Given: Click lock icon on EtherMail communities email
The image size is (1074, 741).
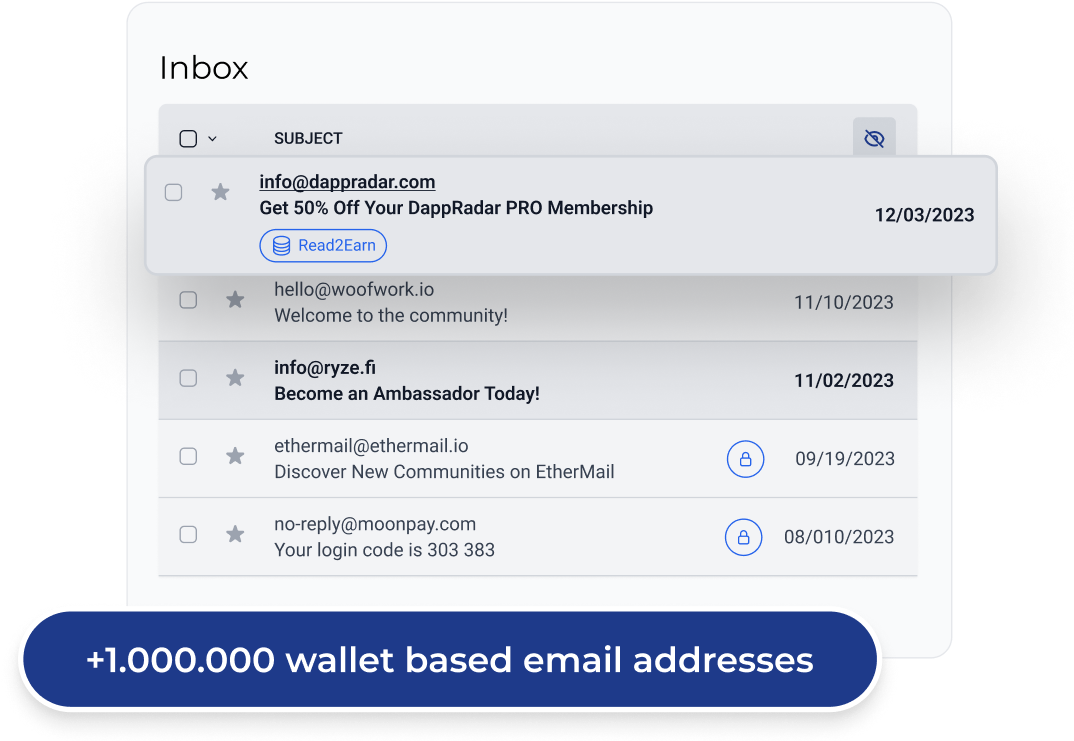Looking at the screenshot, I should point(745,459).
